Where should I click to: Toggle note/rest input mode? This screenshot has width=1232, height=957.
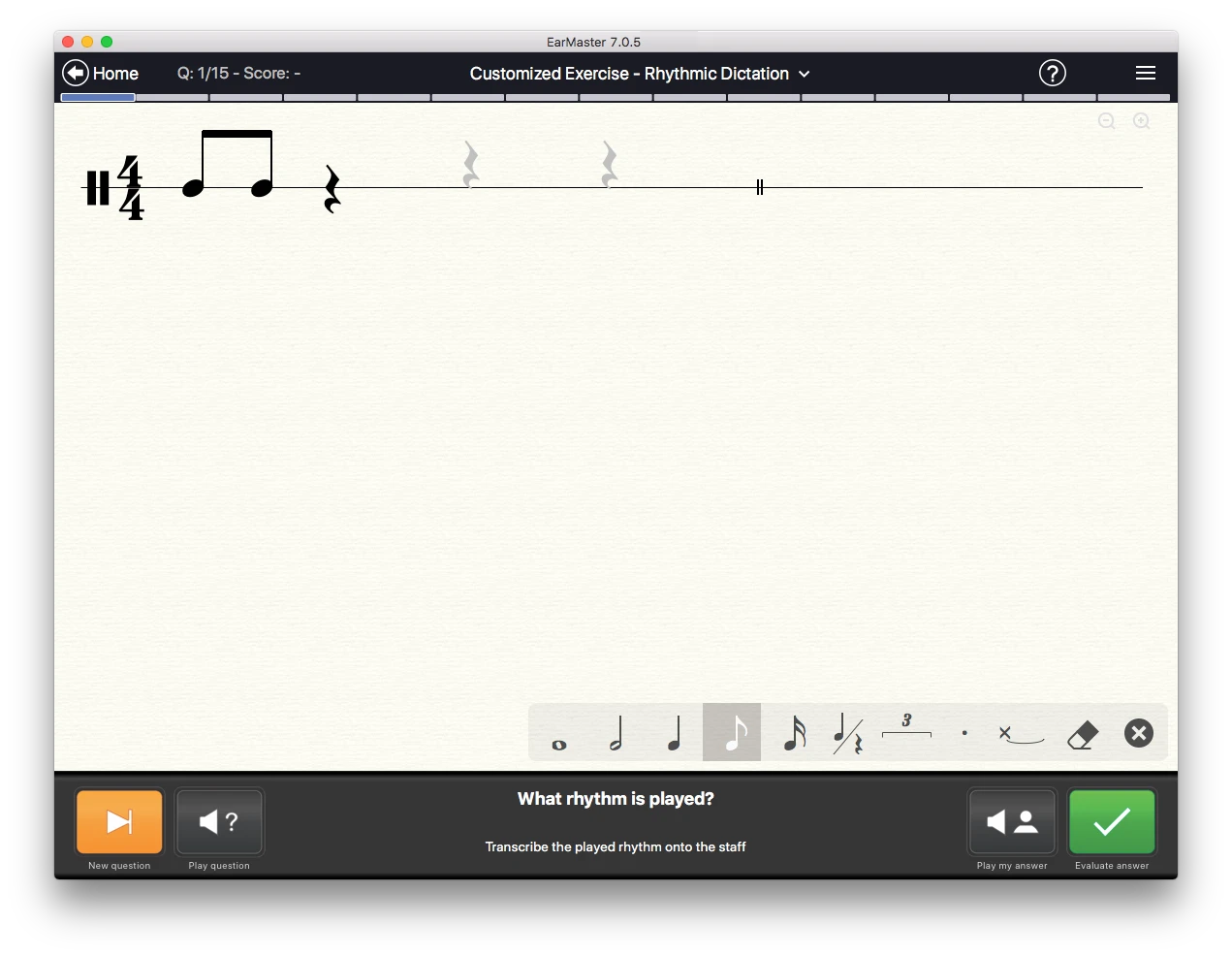[848, 733]
